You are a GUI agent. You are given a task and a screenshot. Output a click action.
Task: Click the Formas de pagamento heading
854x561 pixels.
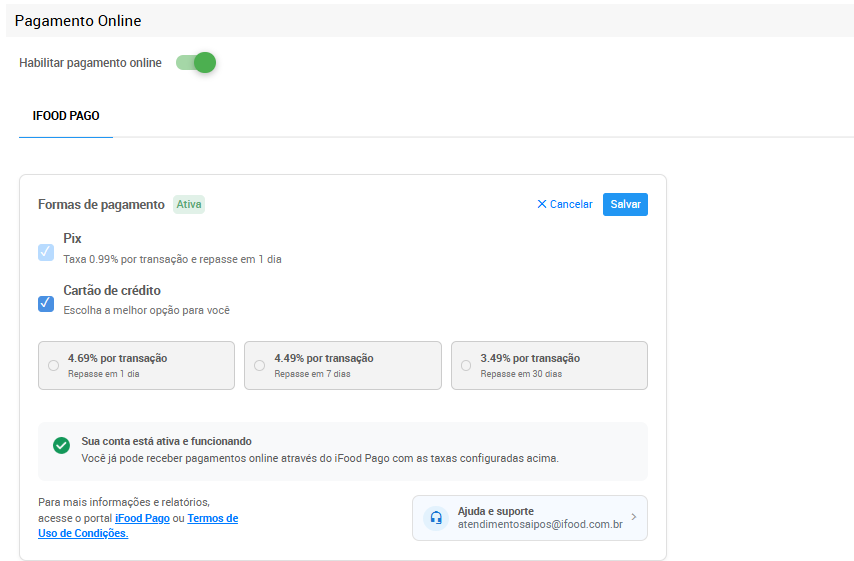pyautogui.click(x=101, y=204)
